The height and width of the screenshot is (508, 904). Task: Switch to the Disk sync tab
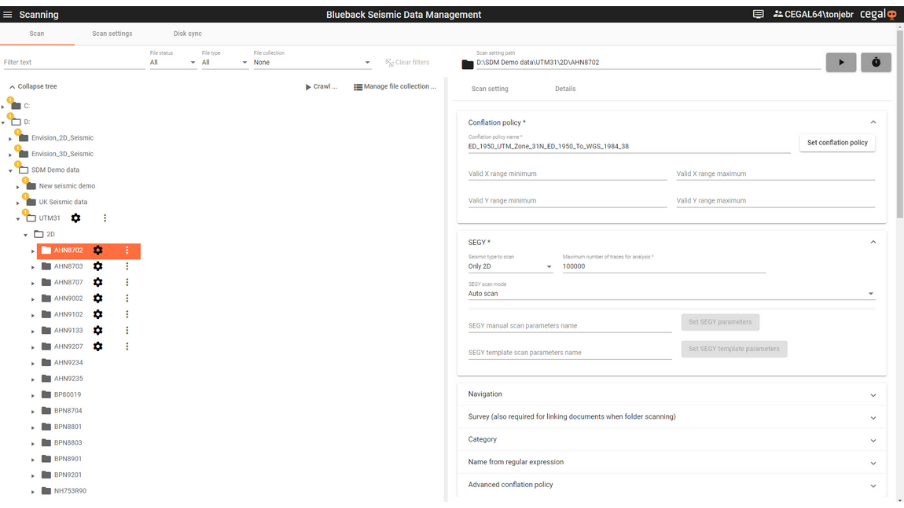point(187,33)
